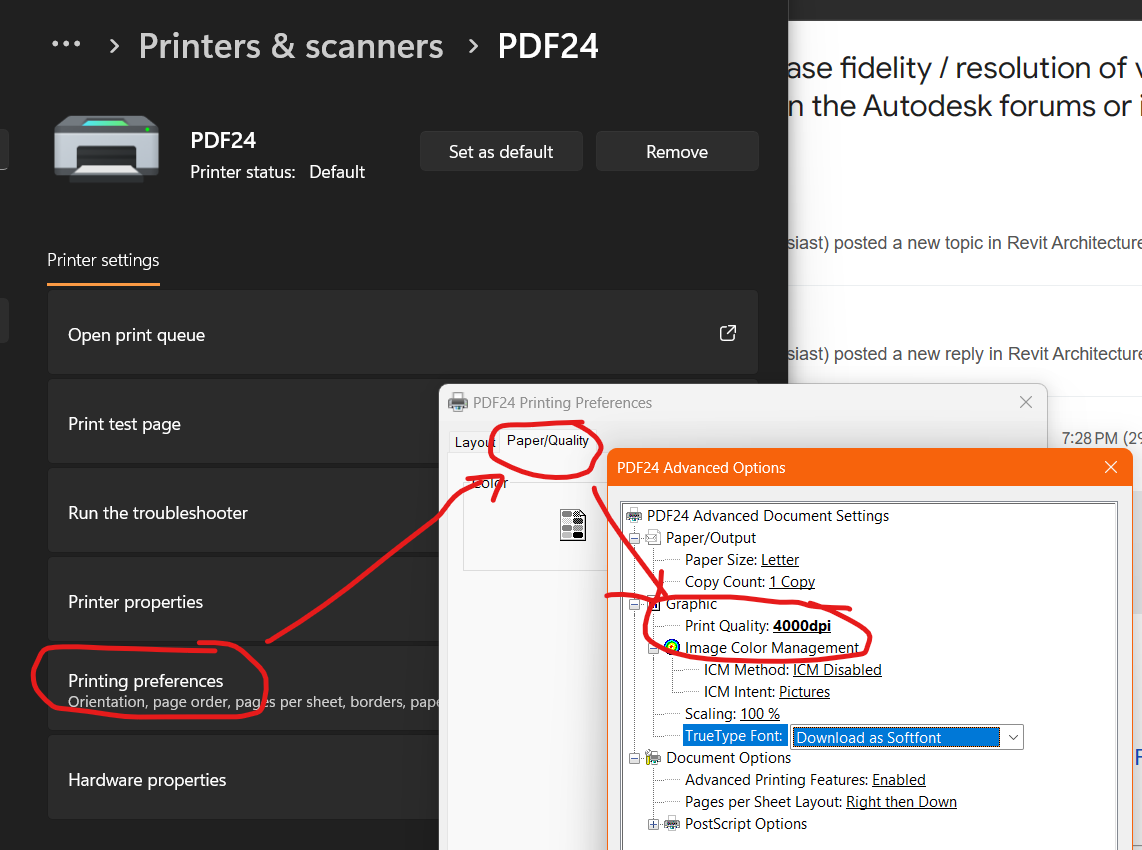Change the ICM Method from ICM Disabled
Image resolution: width=1142 pixels, height=850 pixels.
tap(837, 669)
